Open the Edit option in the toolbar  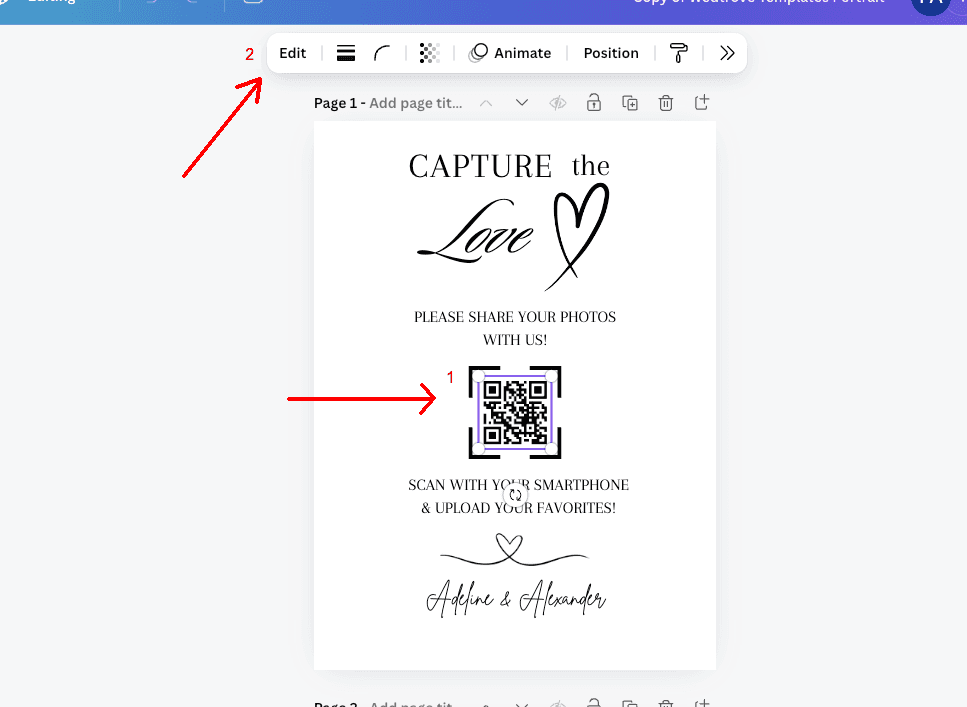[x=292, y=53]
